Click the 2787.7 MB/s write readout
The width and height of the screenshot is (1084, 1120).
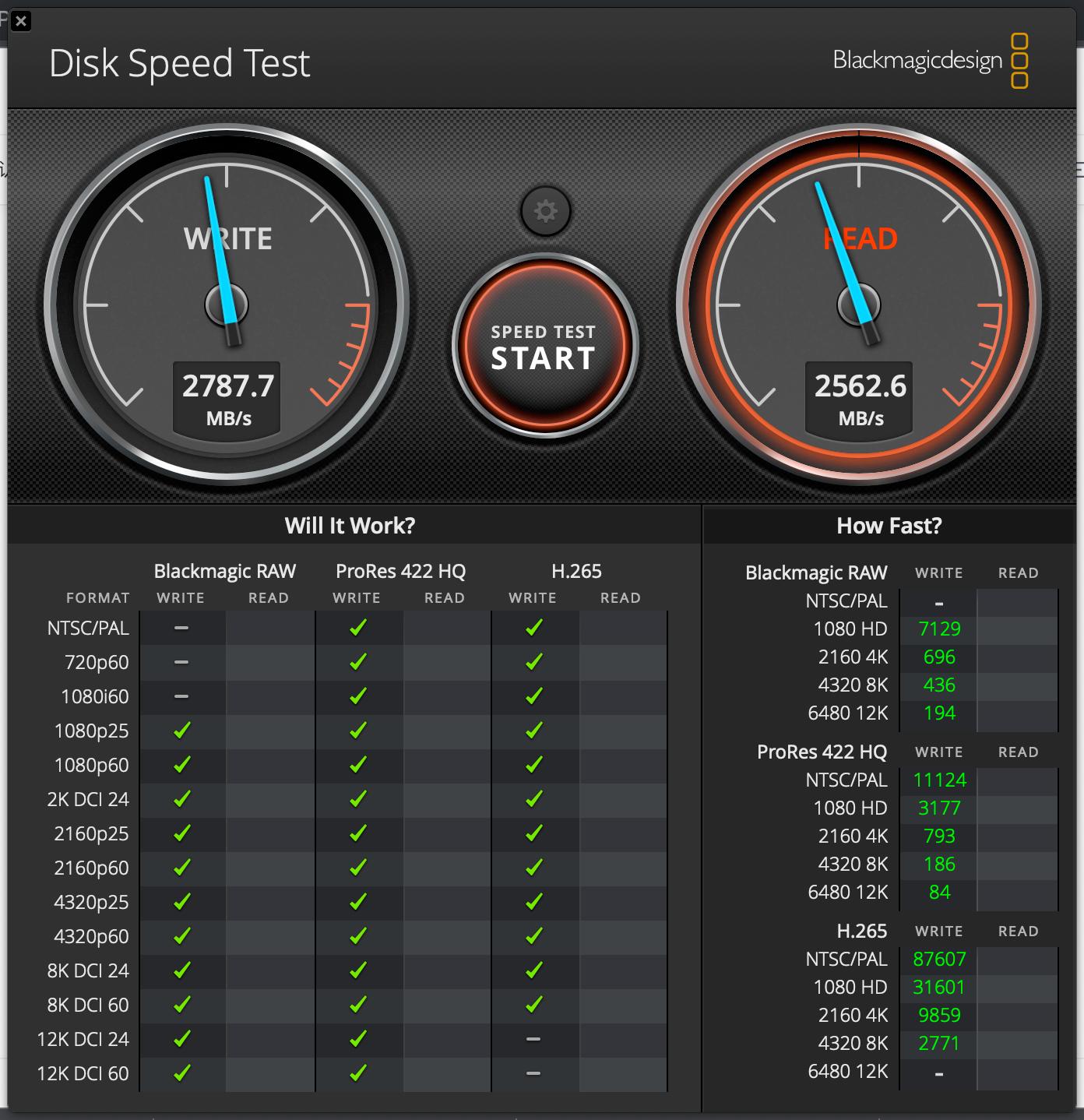[226, 396]
